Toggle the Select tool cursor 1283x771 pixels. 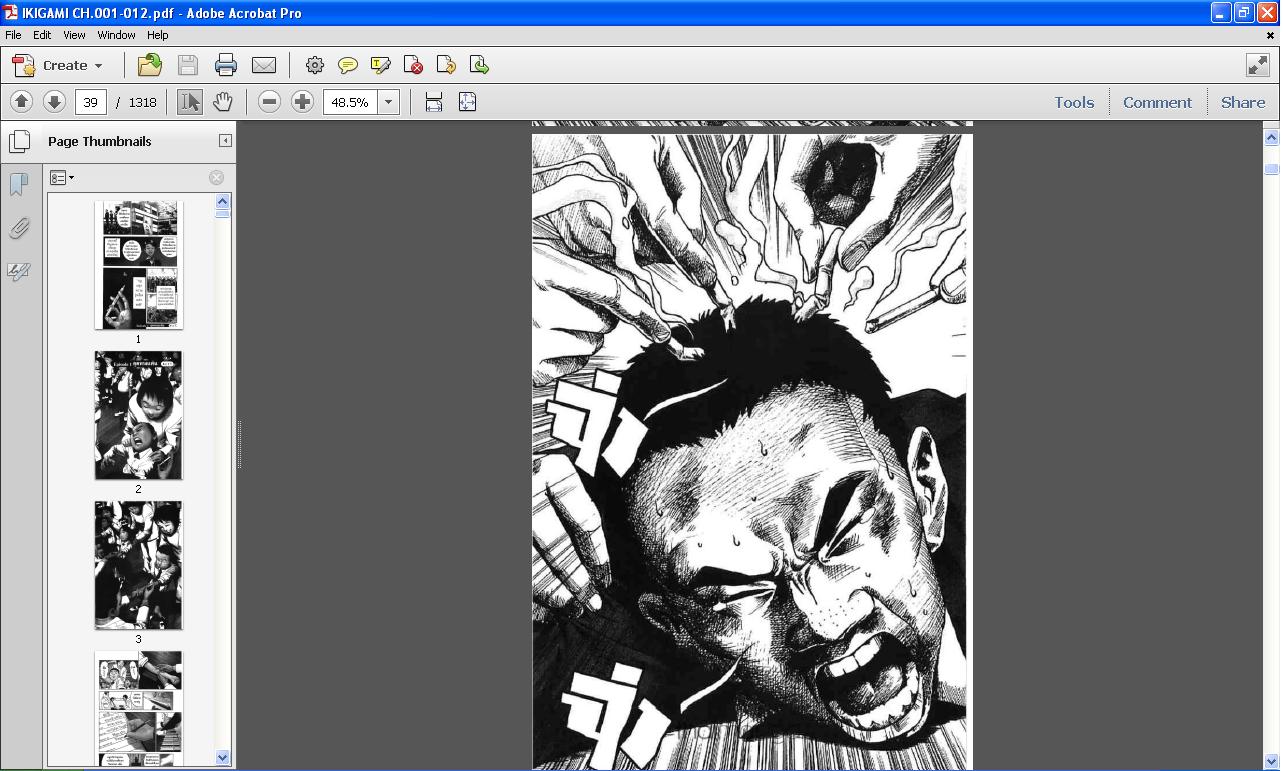coord(189,102)
